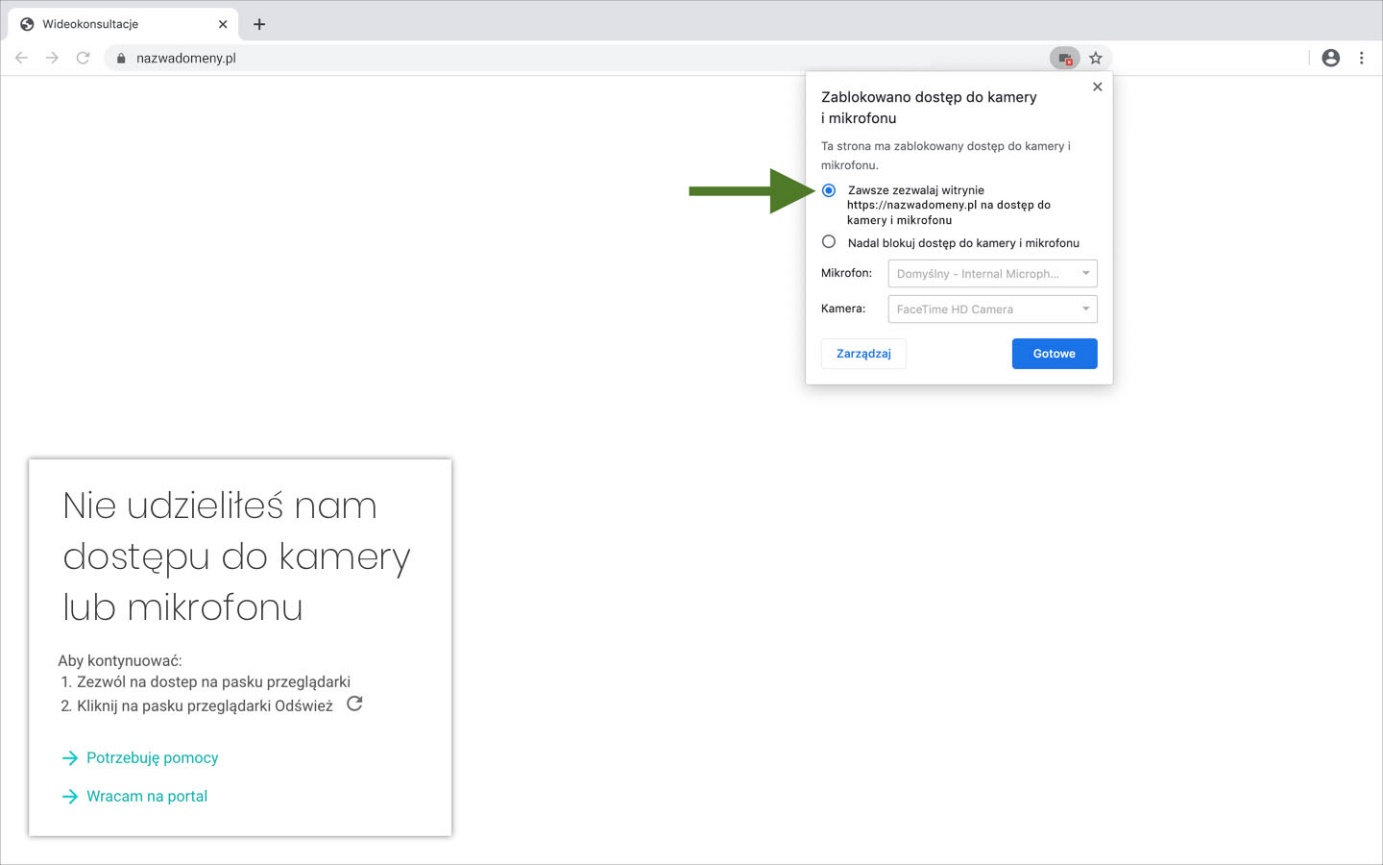This screenshot has width=1383, height=865.
Task: Open the Mikrofon device dropdown
Action: (991, 273)
